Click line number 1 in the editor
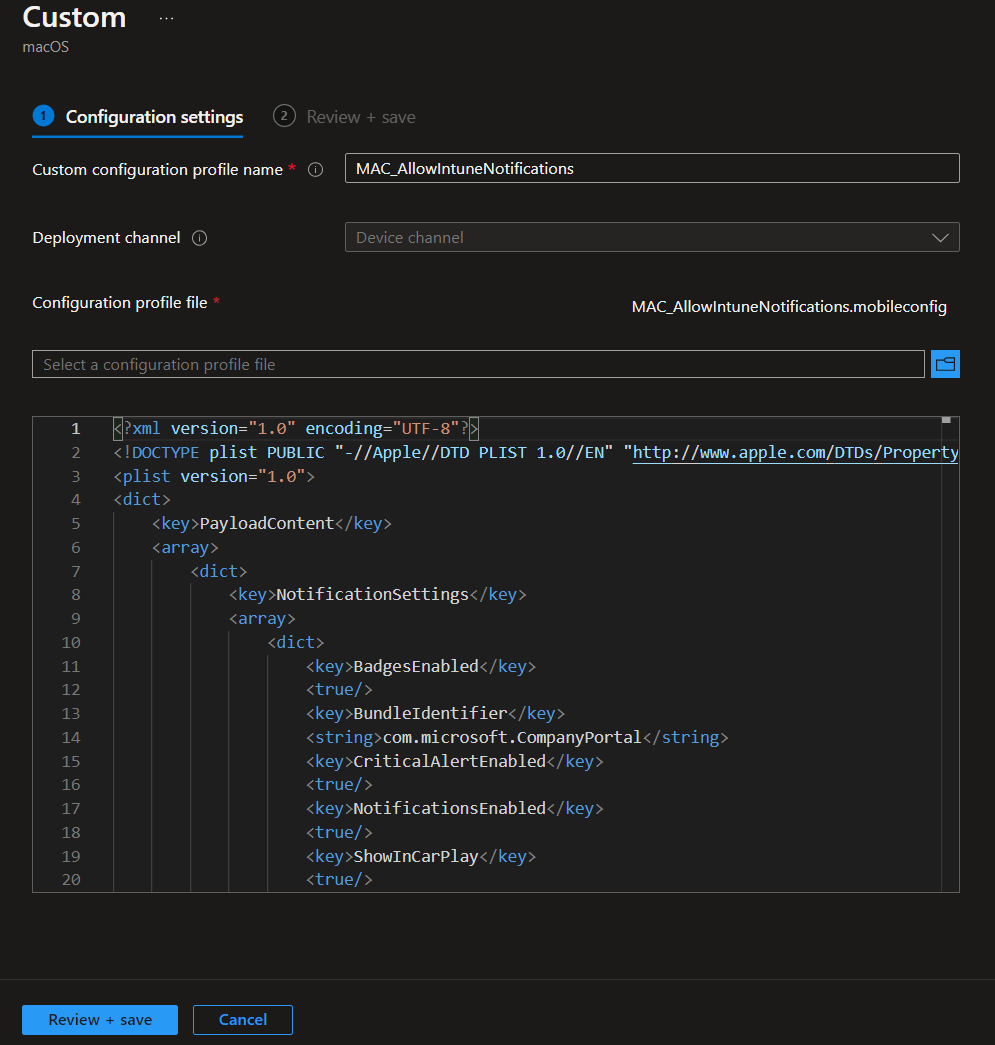 [x=76, y=429]
